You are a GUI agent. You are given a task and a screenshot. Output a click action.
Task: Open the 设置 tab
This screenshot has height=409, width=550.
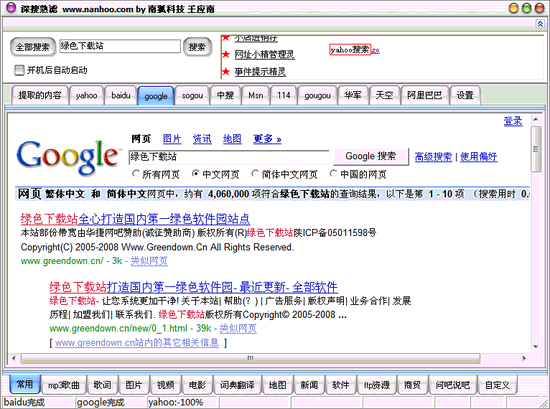coord(465,95)
